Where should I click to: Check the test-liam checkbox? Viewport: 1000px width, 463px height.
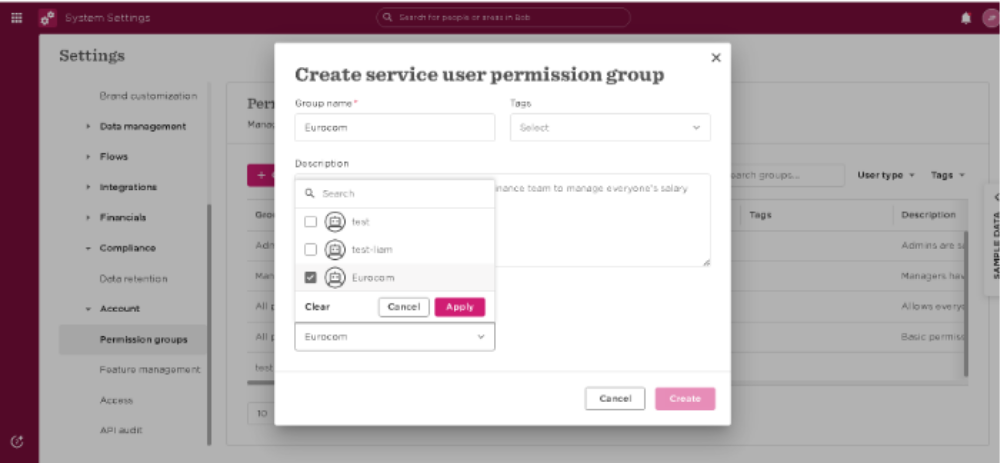pyautogui.click(x=311, y=249)
